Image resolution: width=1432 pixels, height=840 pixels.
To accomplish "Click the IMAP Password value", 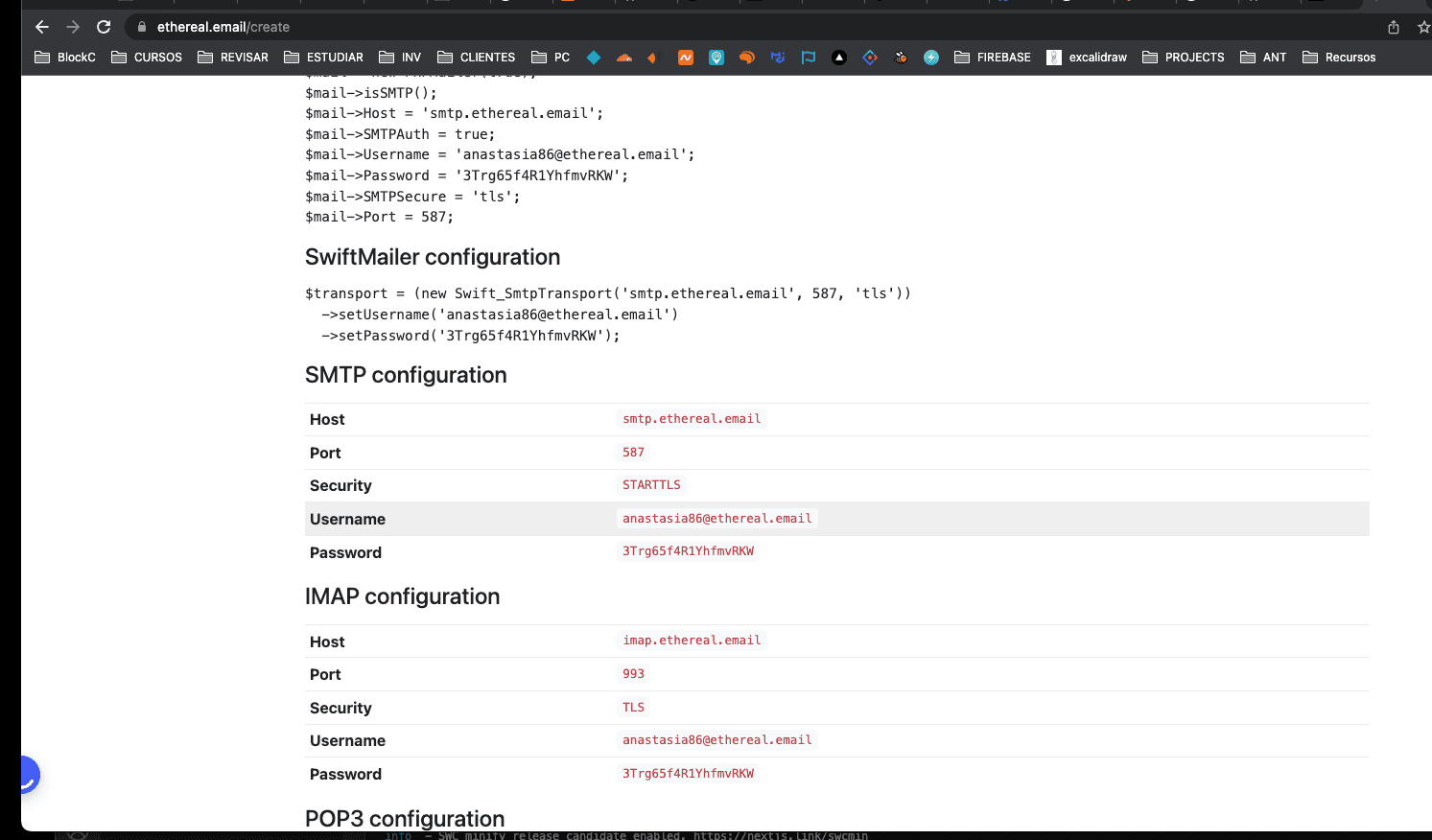I will (x=688, y=774).
